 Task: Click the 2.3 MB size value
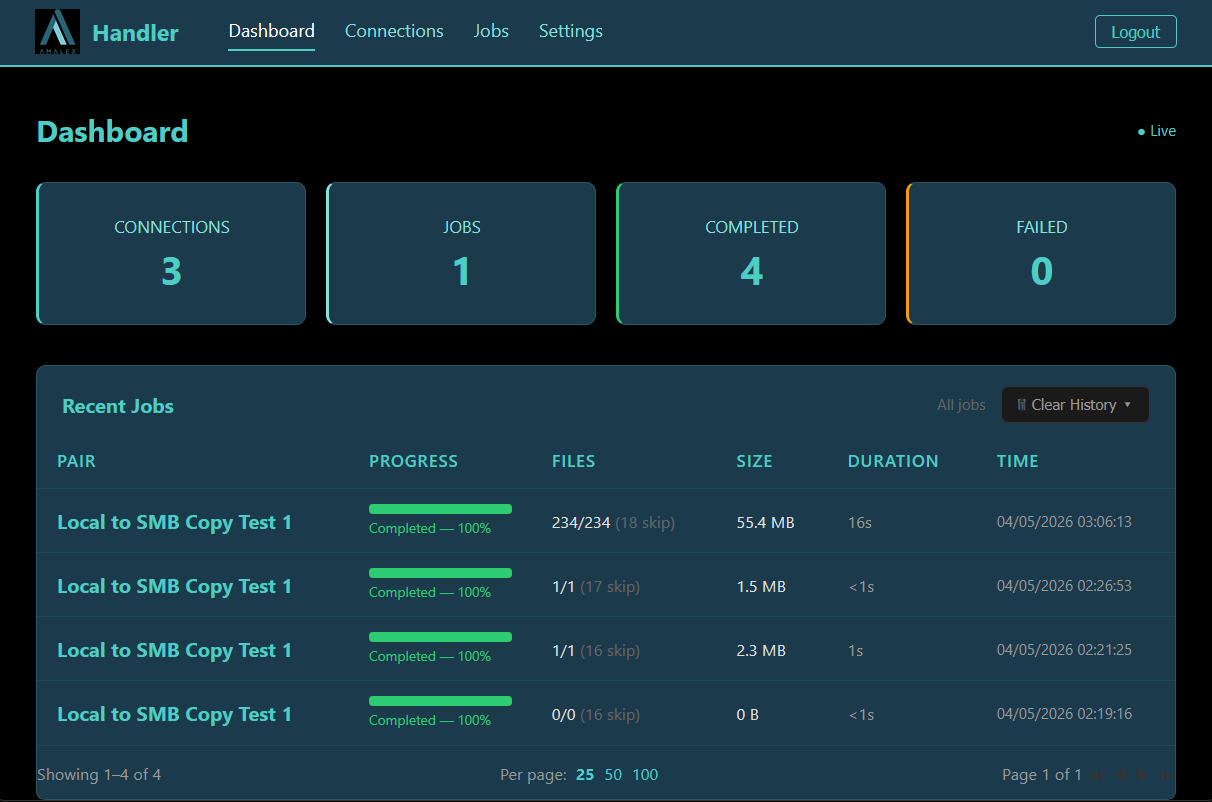click(761, 650)
